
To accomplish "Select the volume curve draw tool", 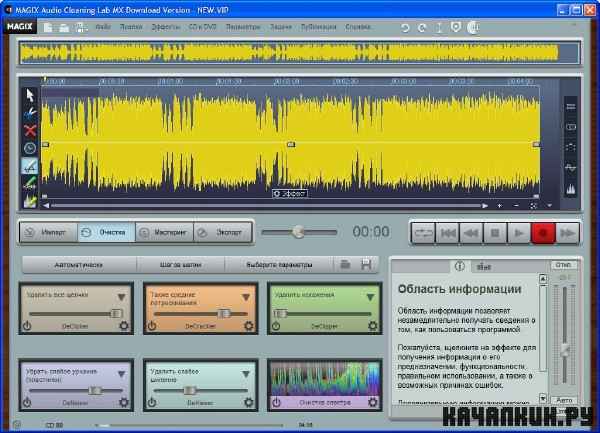I will pos(30,166).
